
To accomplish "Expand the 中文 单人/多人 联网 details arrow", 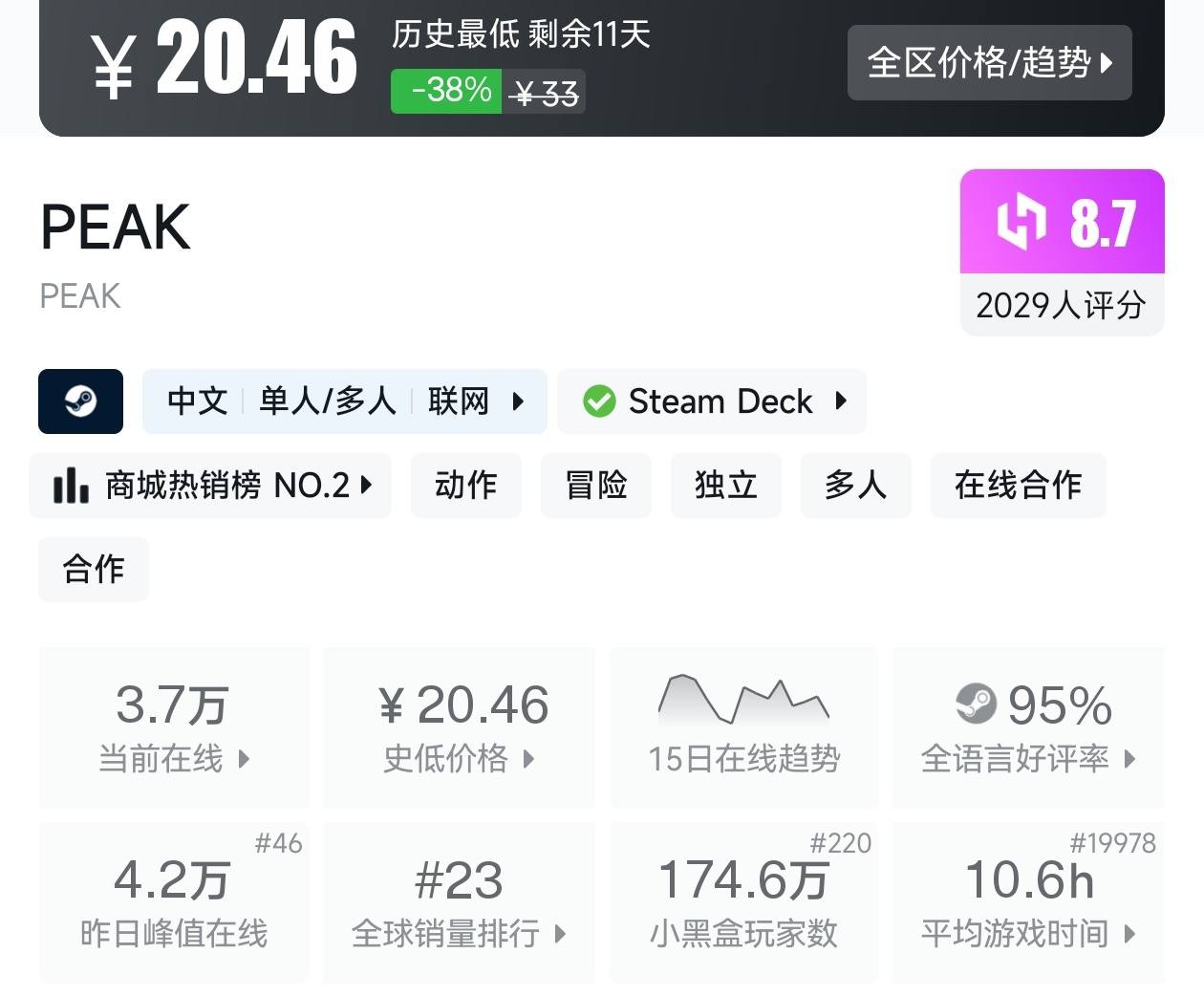I will pyautogui.click(x=518, y=401).
